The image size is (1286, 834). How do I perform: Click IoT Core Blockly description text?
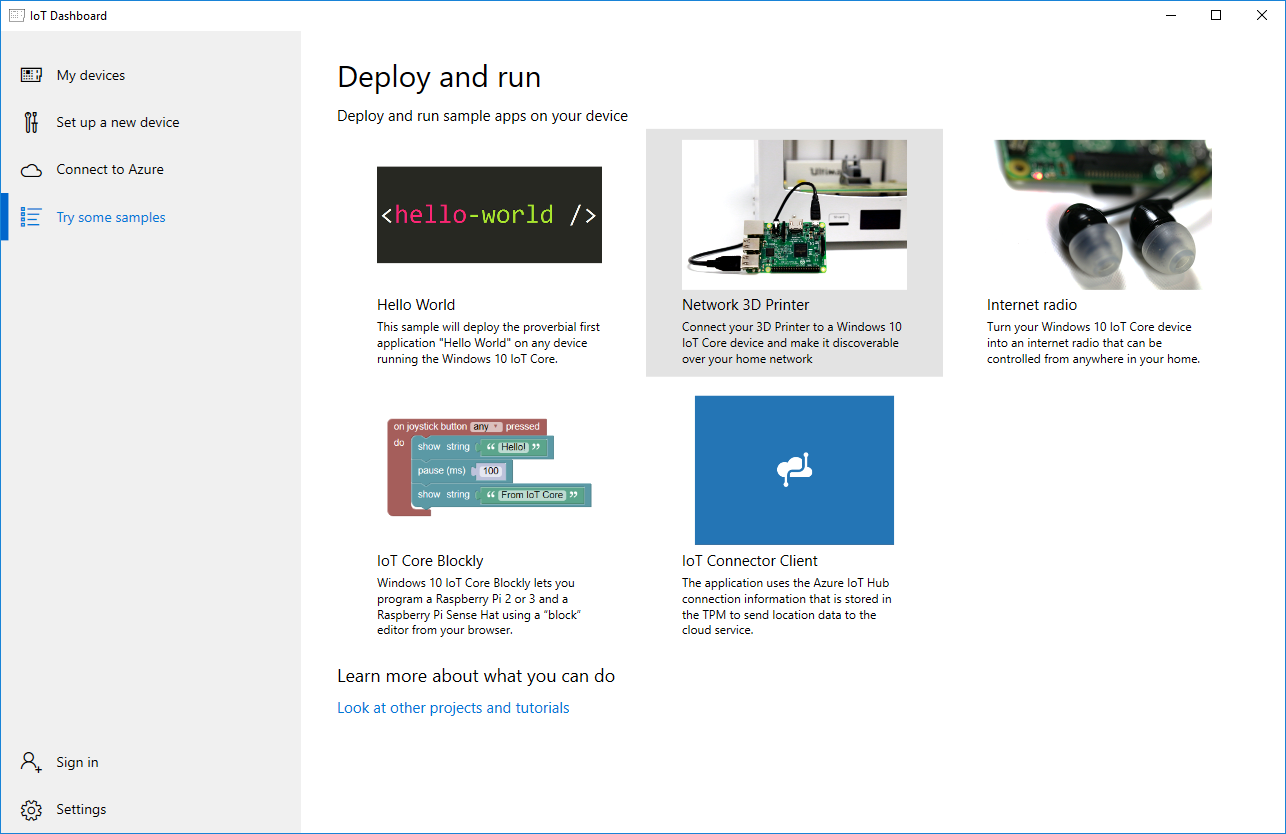click(479, 607)
